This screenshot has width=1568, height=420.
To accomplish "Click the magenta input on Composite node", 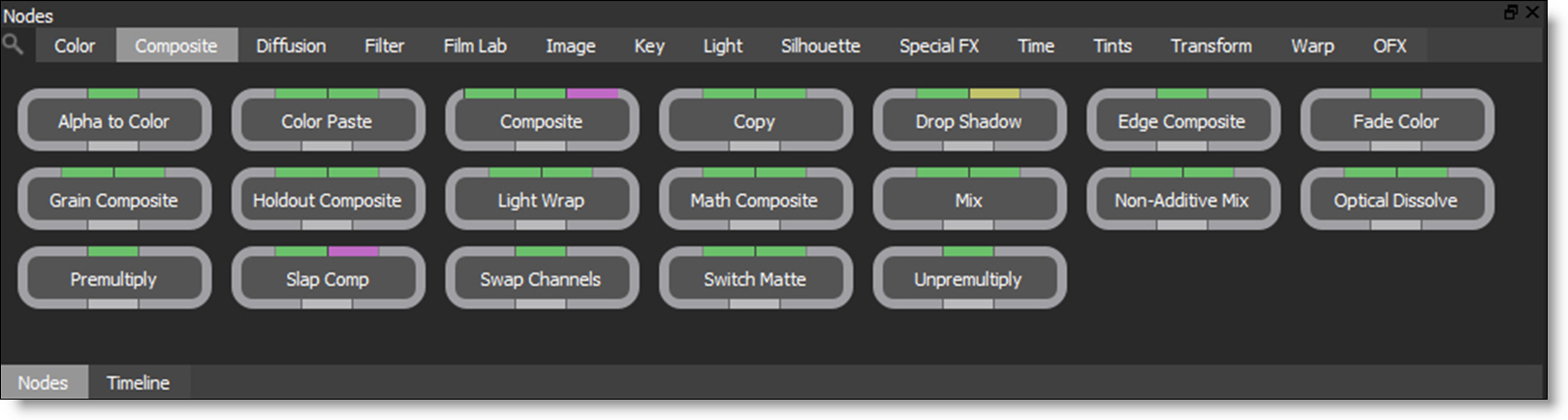I will (x=592, y=94).
